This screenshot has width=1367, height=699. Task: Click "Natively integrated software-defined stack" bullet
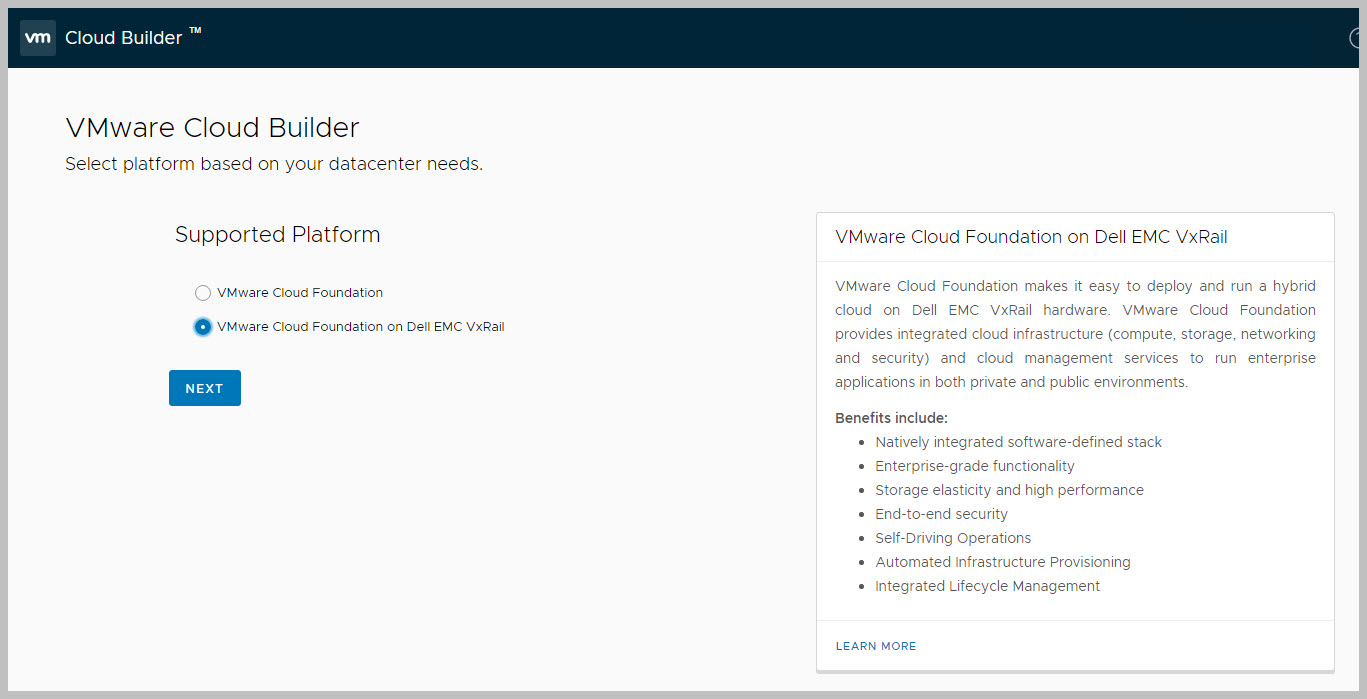[x=1018, y=442]
